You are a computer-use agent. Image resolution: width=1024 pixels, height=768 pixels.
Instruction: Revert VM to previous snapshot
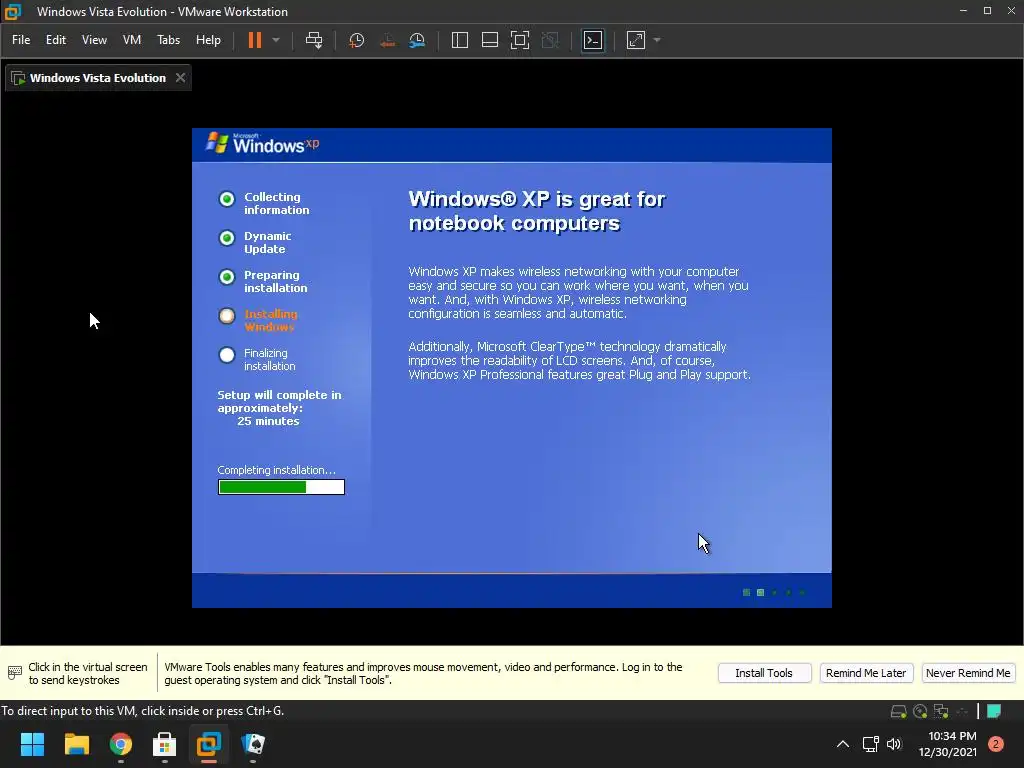(x=387, y=40)
